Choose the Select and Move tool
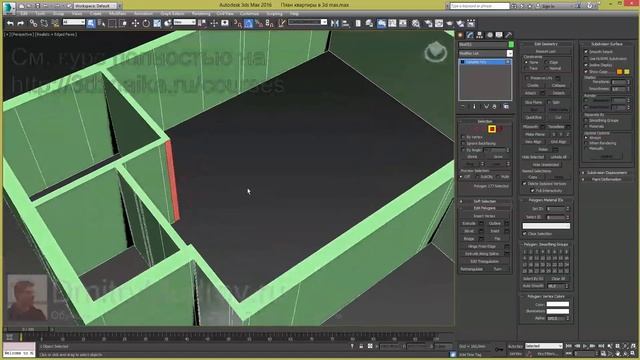 [x=135, y=24]
